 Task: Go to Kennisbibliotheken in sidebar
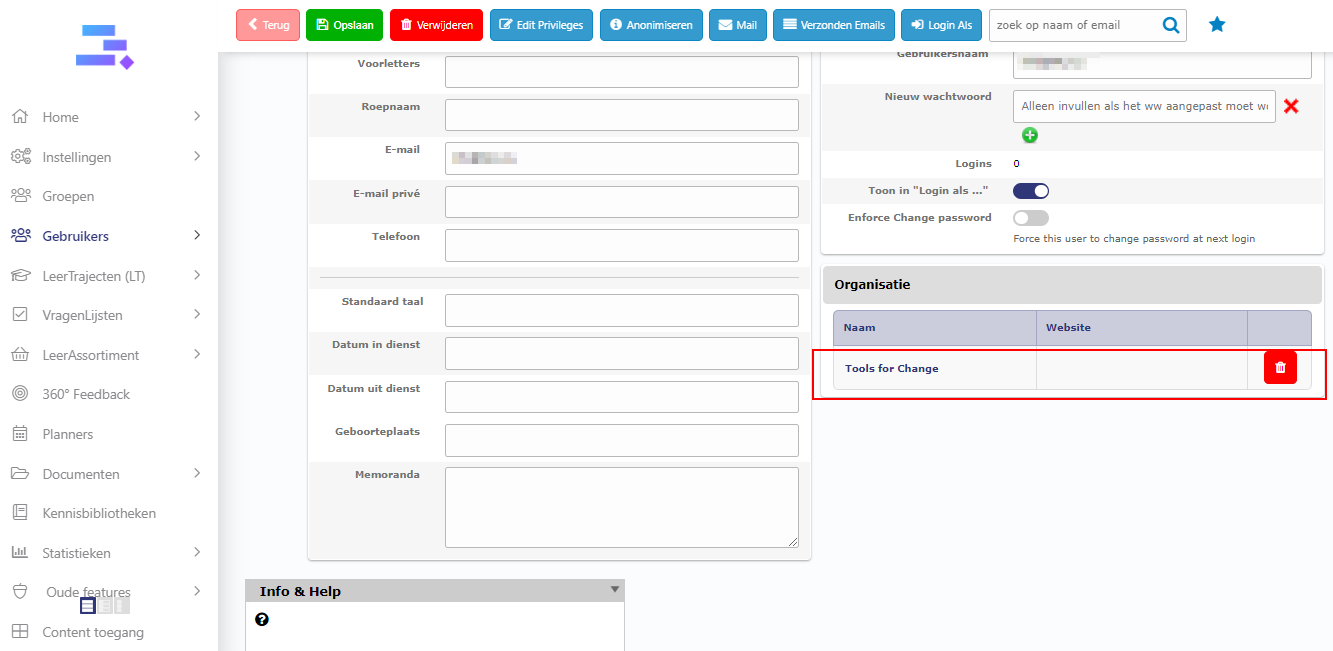click(99, 513)
